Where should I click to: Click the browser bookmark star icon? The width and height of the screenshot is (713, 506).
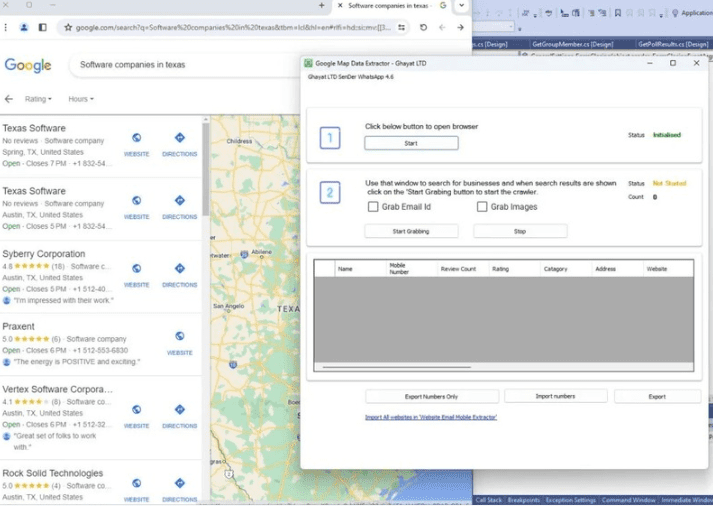point(68,27)
